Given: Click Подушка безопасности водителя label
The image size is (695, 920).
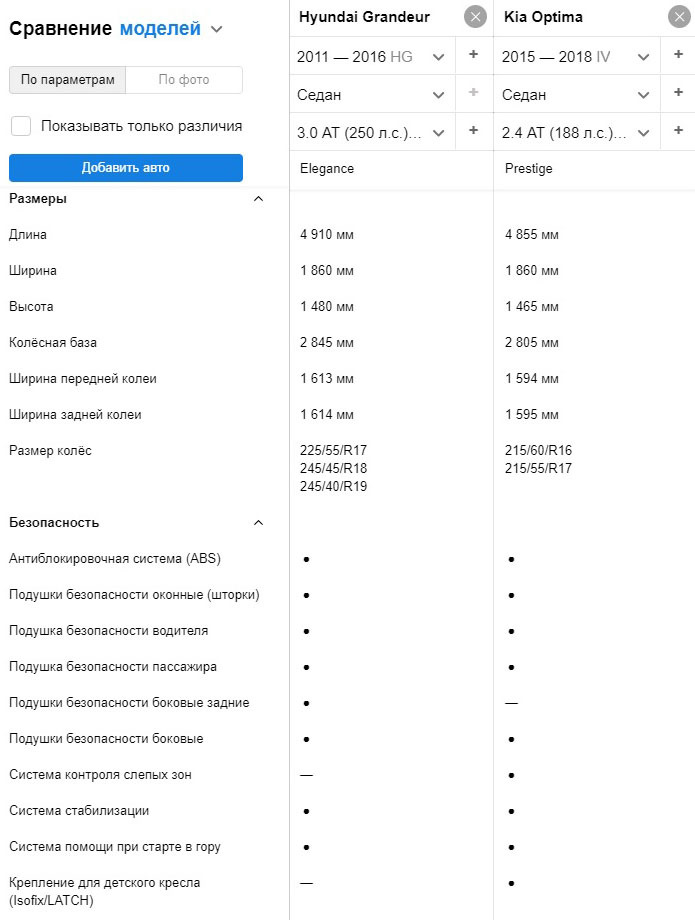Looking at the screenshot, I should tap(109, 631).
